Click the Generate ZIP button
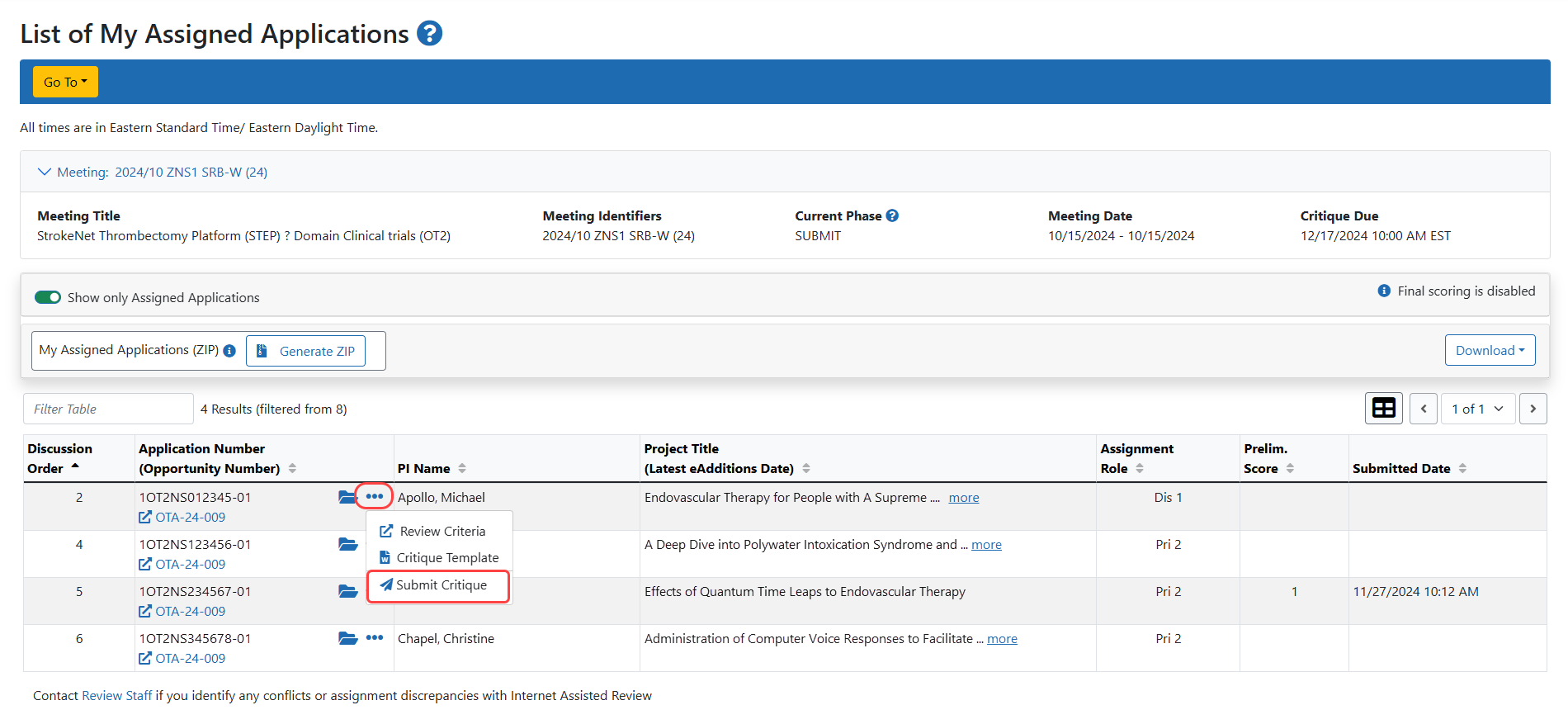 coord(305,351)
